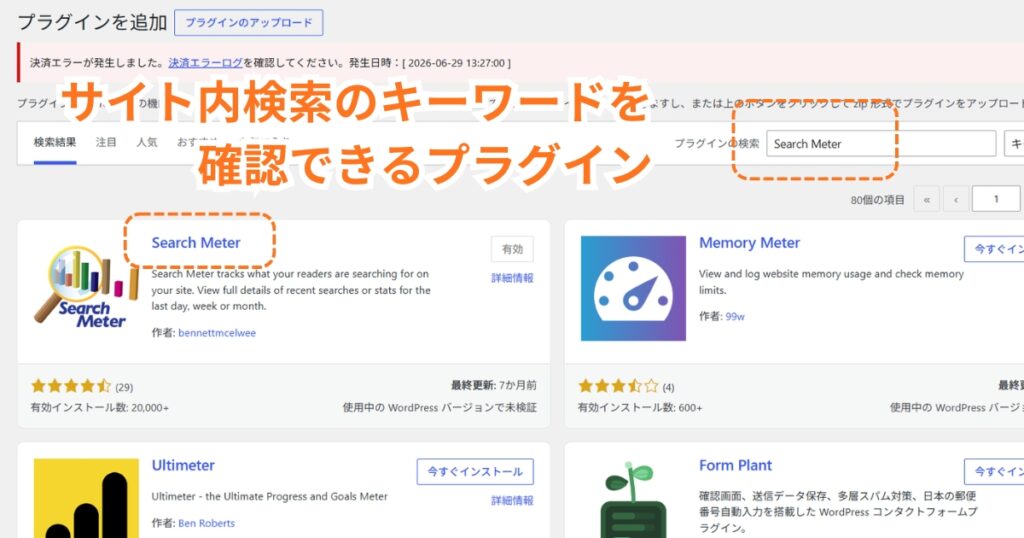This screenshot has height=538, width=1024.
Task: Switch to the 検索結果 tab
Action: [x=55, y=142]
